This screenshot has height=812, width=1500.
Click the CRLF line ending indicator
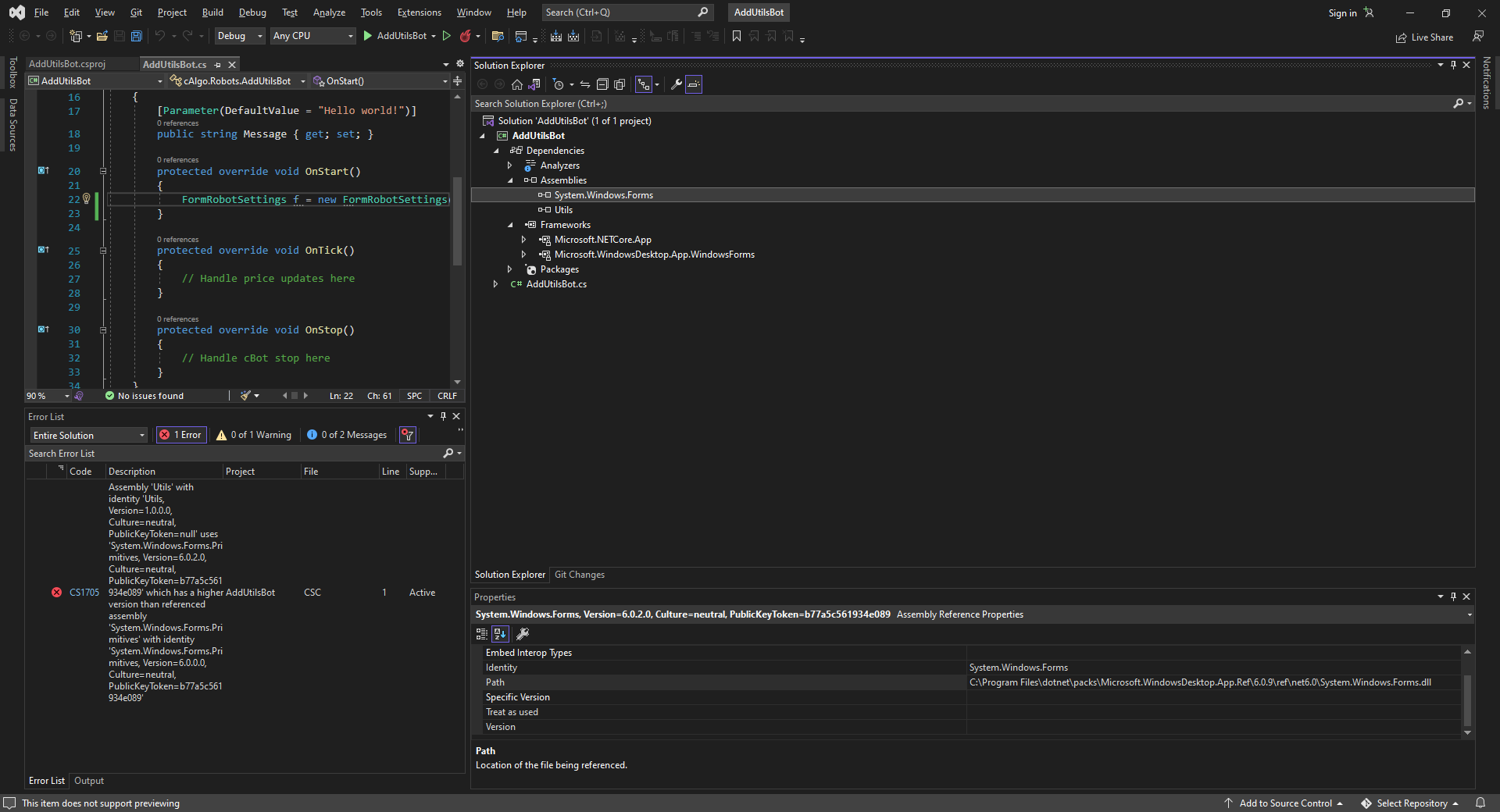tap(447, 396)
